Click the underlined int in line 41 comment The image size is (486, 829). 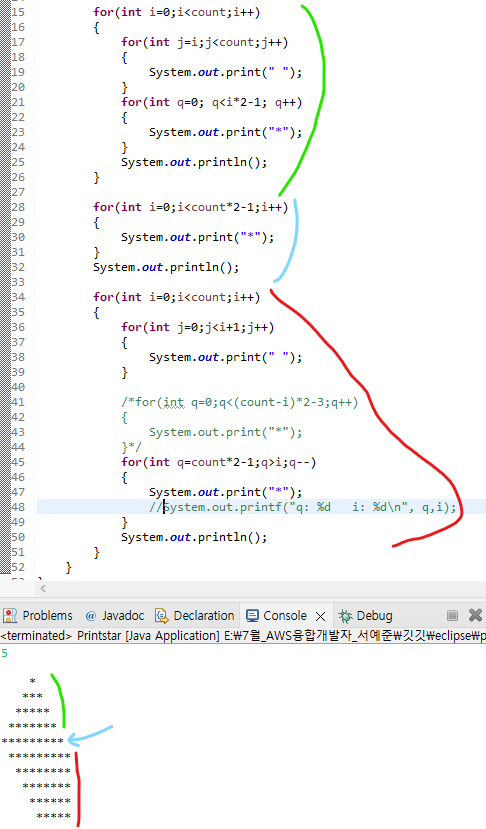[173, 402]
